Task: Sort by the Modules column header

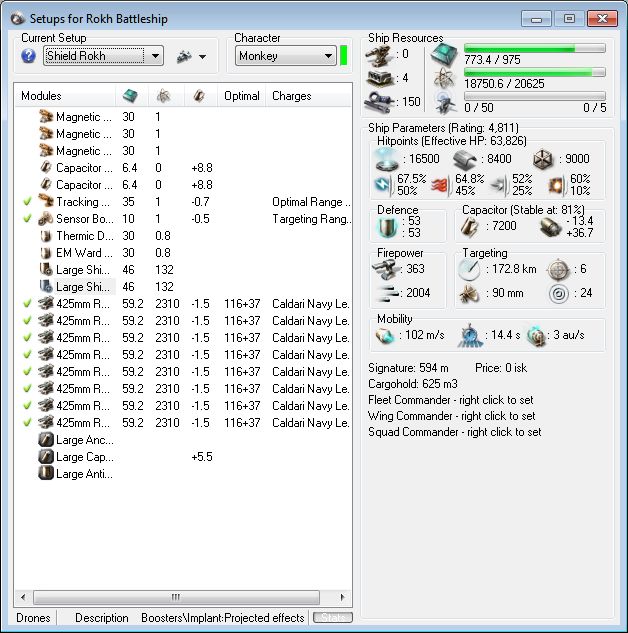Action: pos(41,96)
